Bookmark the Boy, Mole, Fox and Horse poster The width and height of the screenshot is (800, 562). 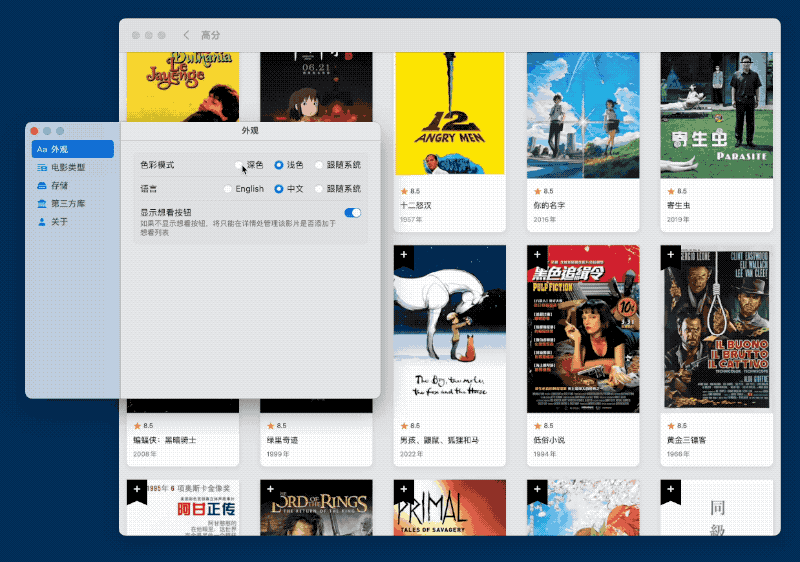coord(404,254)
